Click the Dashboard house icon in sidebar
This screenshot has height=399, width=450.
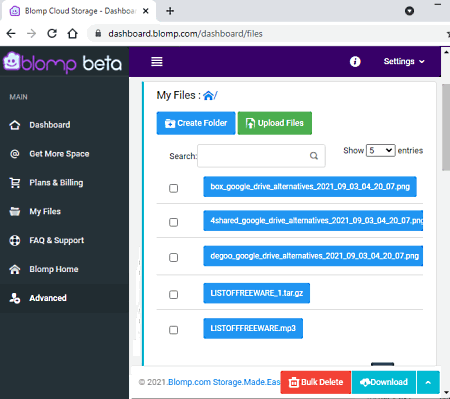point(15,125)
